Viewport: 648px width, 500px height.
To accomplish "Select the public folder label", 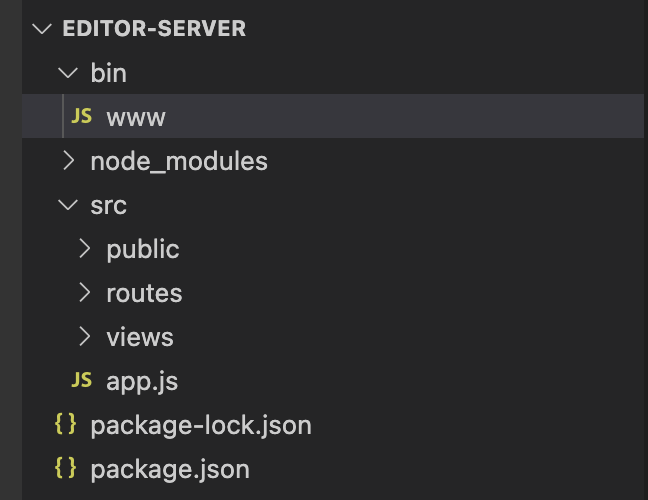I will 143,249.
